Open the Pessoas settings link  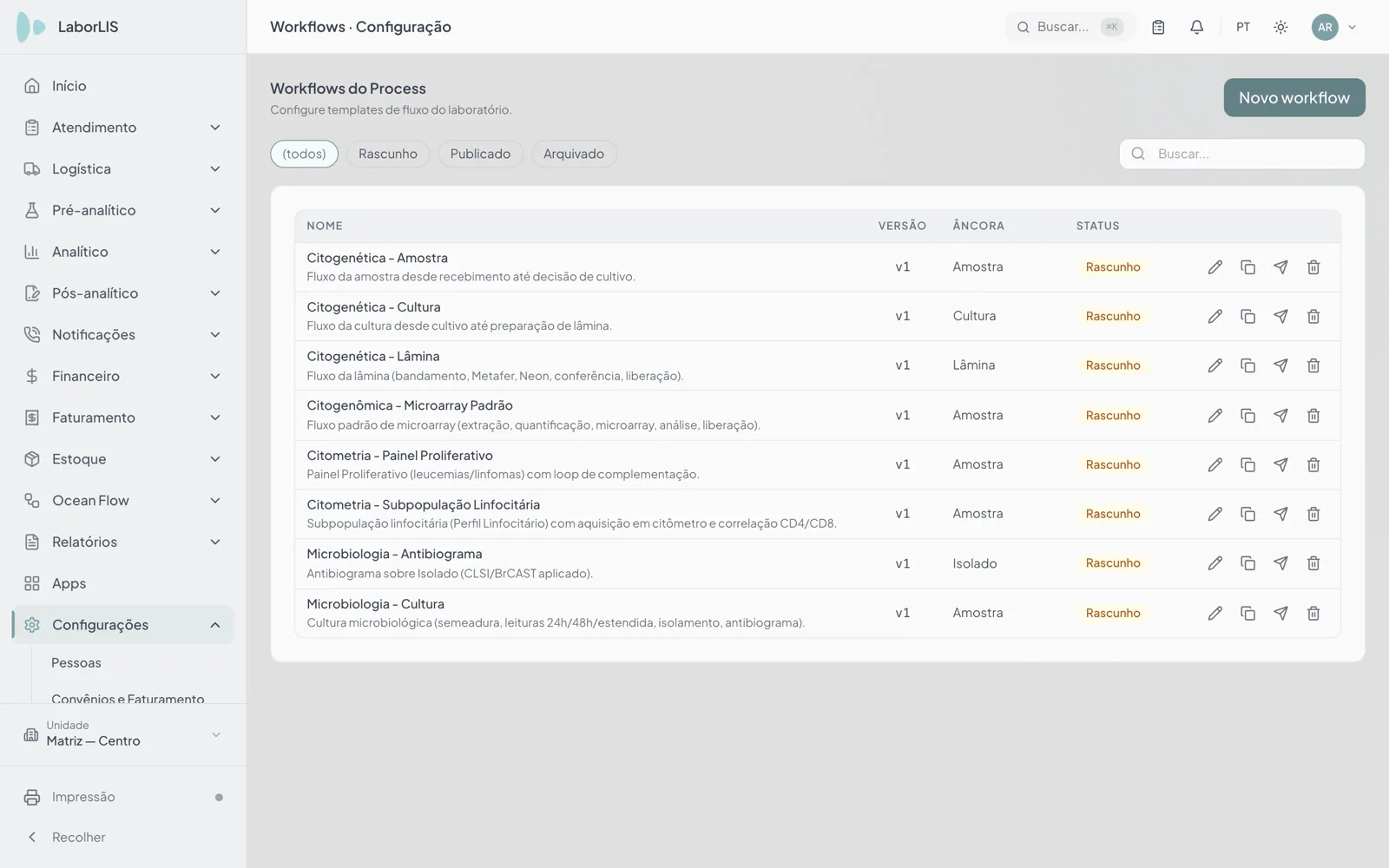click(76, 663)
